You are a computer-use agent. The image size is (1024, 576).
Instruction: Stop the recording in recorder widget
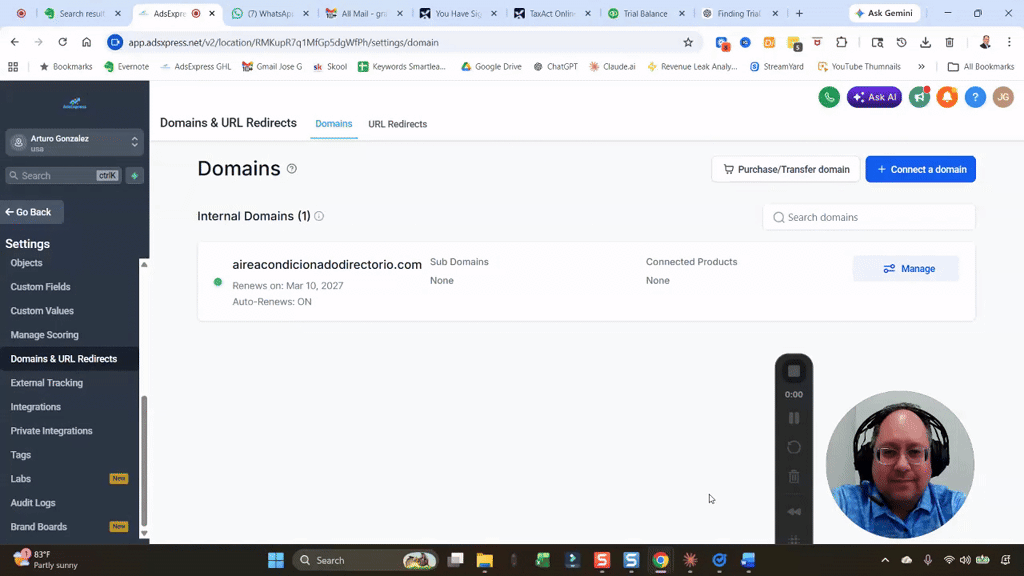(793, 372)
